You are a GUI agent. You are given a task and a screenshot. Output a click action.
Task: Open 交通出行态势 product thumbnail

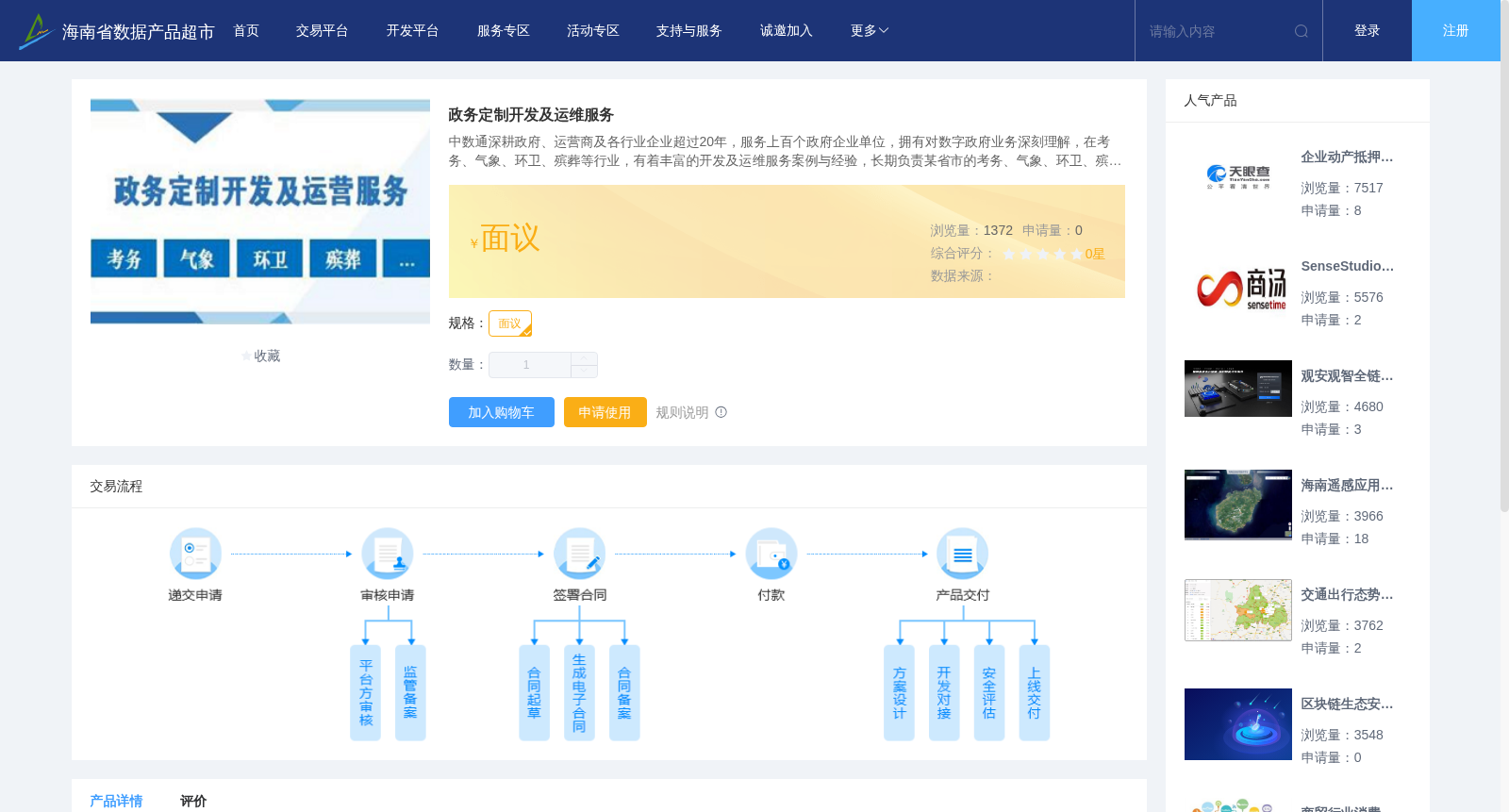[x=1238, y=610]
